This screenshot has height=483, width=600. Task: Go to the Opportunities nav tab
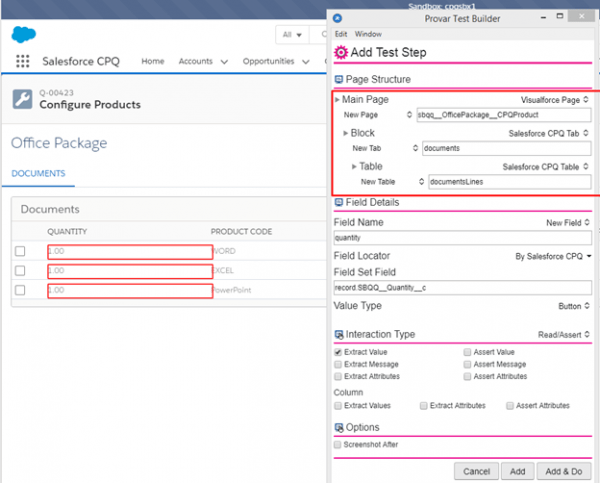pyautogui.click(x=268, y=61)
